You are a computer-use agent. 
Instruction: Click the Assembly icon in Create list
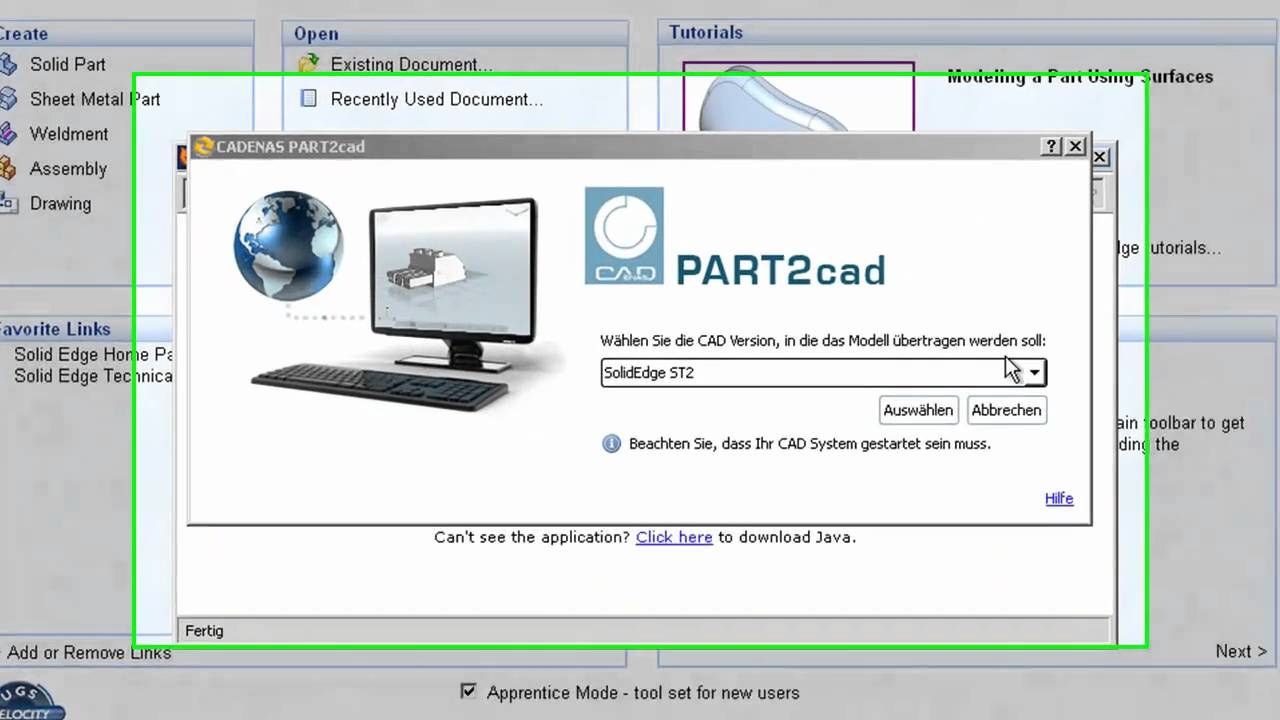tap(8, 169)
